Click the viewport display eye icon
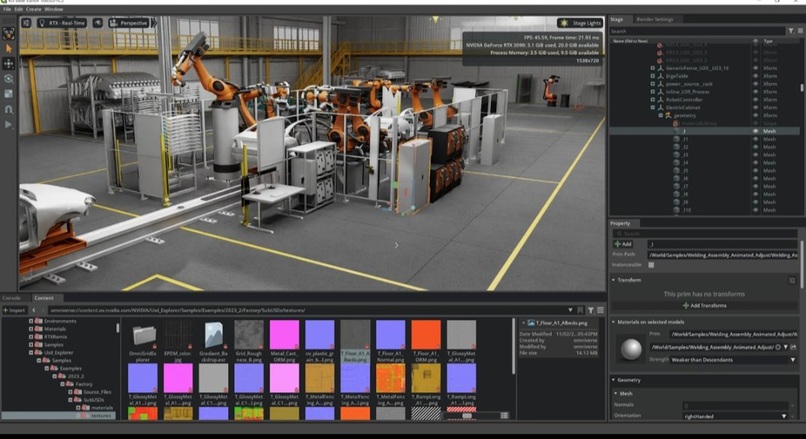 click(x=98, y=23)
